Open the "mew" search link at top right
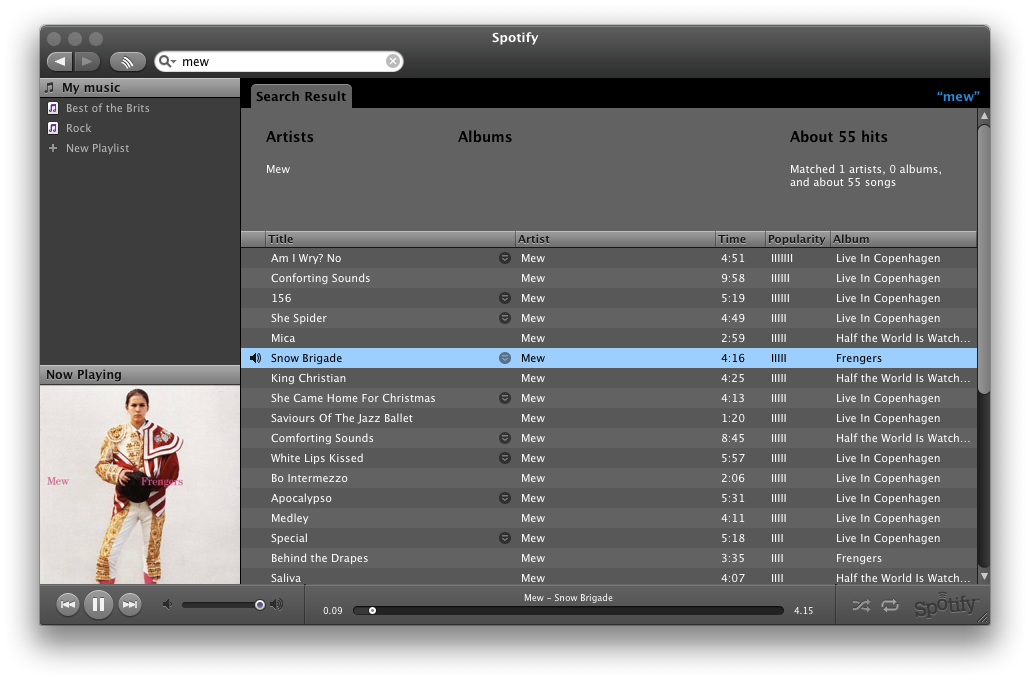Image resolution: width=1030 pixels, height=680 pixels. 957,96
